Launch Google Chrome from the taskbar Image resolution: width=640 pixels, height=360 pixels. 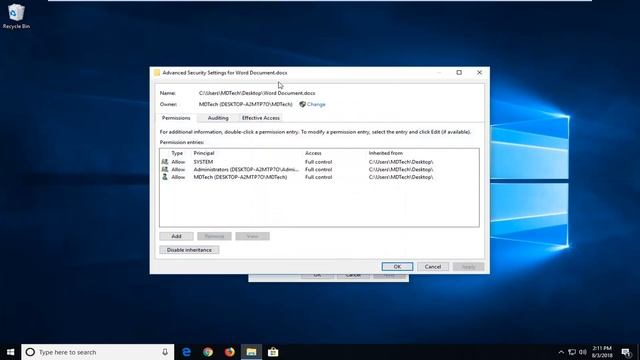[208, 352]
